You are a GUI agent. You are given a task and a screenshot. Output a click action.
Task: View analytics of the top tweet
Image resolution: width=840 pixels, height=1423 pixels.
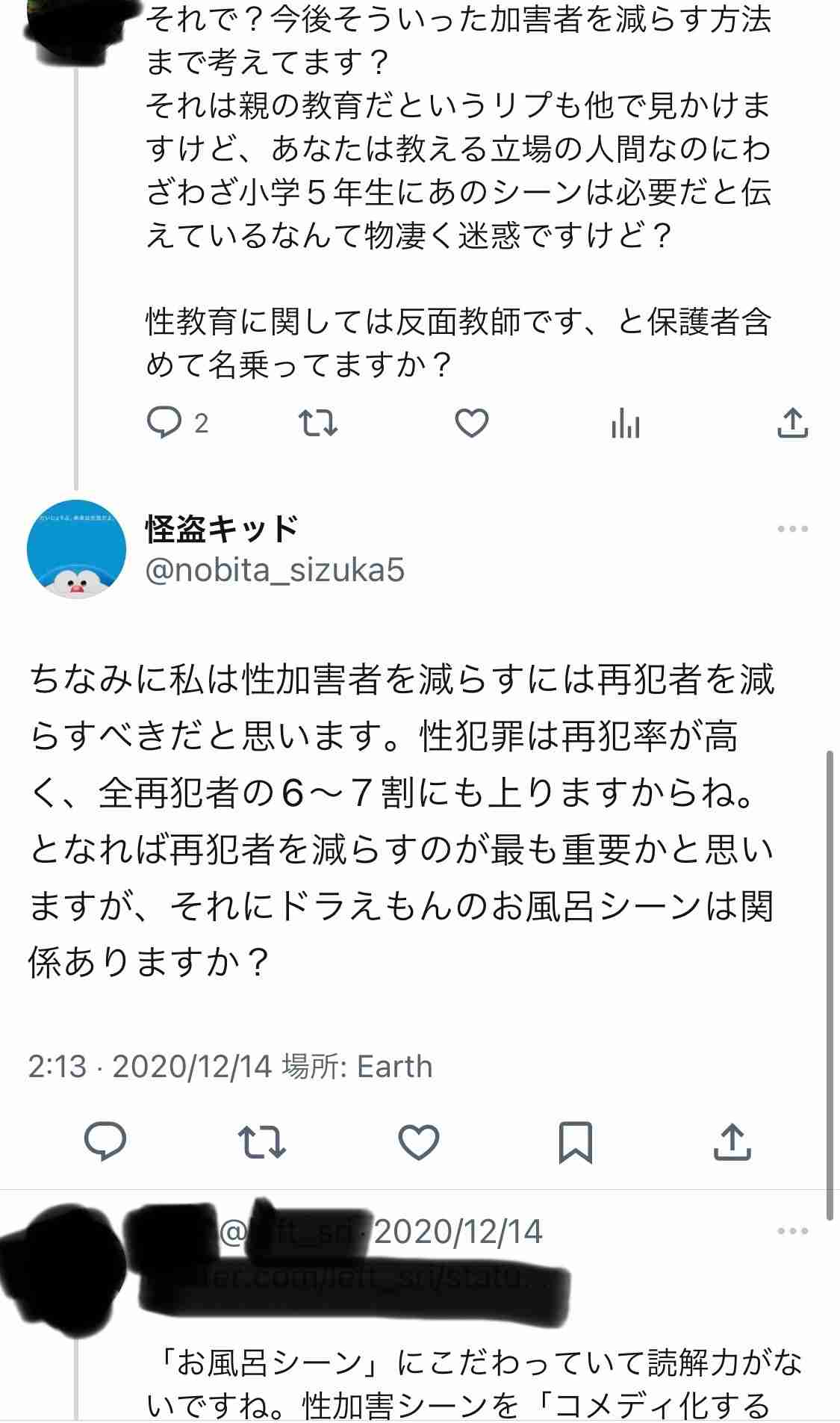tap(625, 425)
